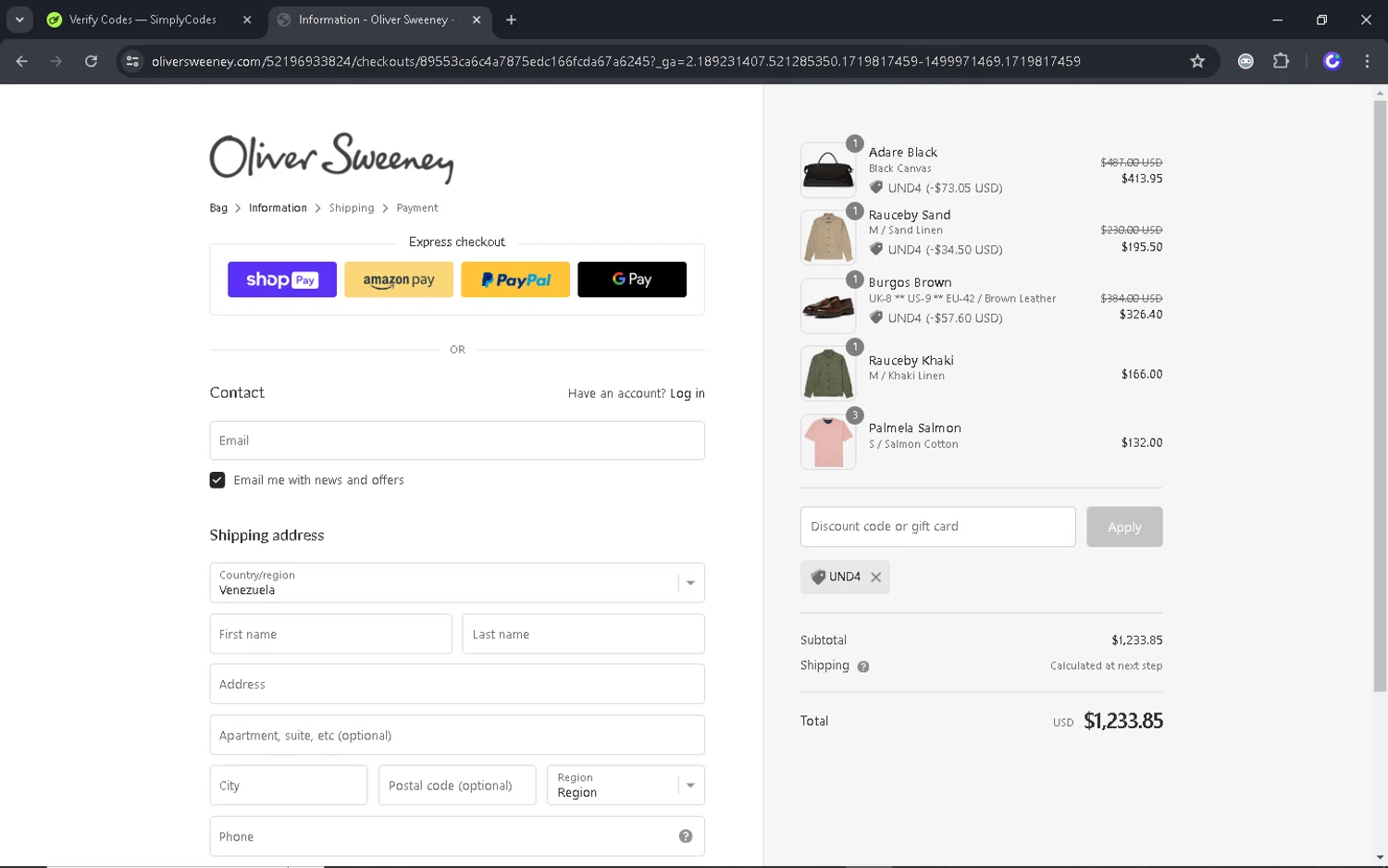The height and width of the screenshot is (868, 1388).
Task: Click the Phone field help question icon
Action: 686,836
